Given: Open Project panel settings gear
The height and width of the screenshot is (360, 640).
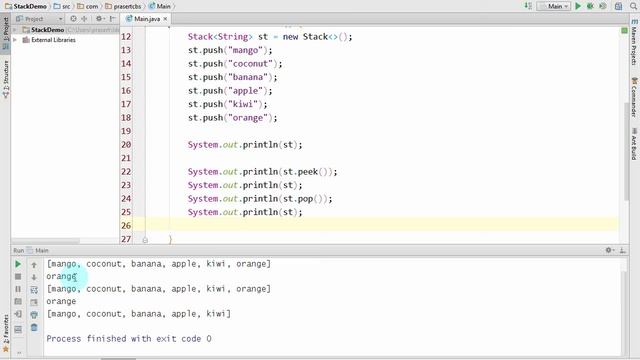Looking at the screenshot, I should tap(99, 19).
